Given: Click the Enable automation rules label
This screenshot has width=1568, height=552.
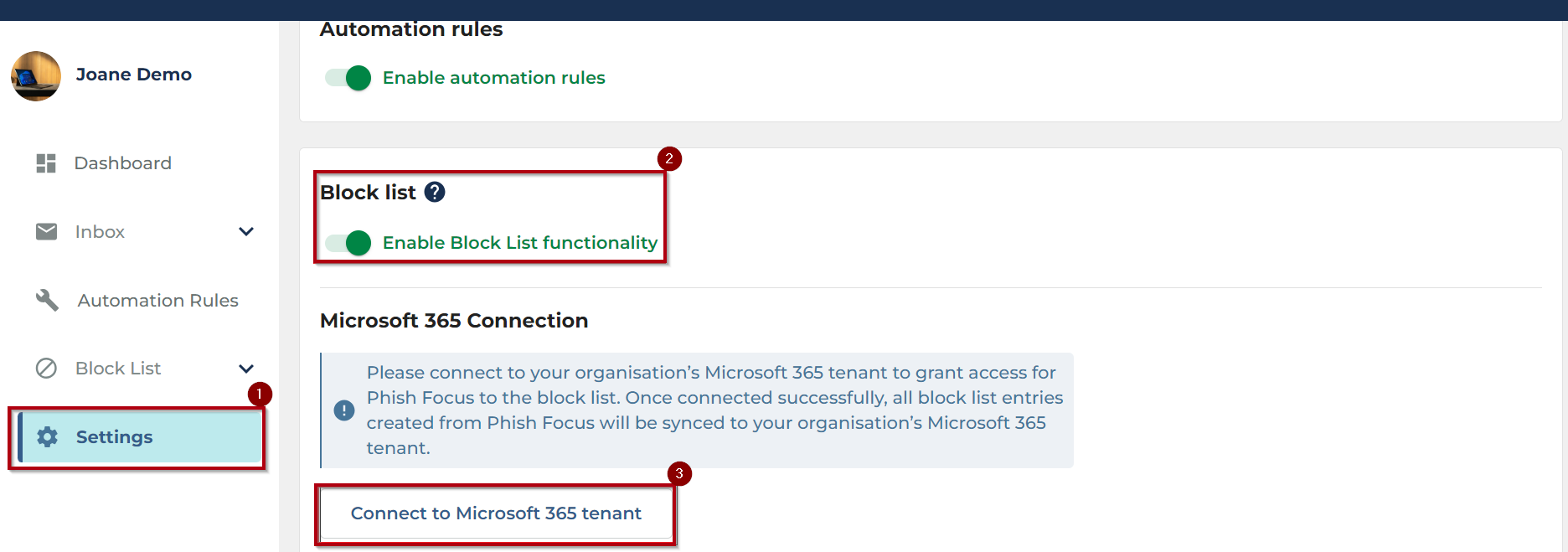Looking at the screenshot, I should click(493, 78).
